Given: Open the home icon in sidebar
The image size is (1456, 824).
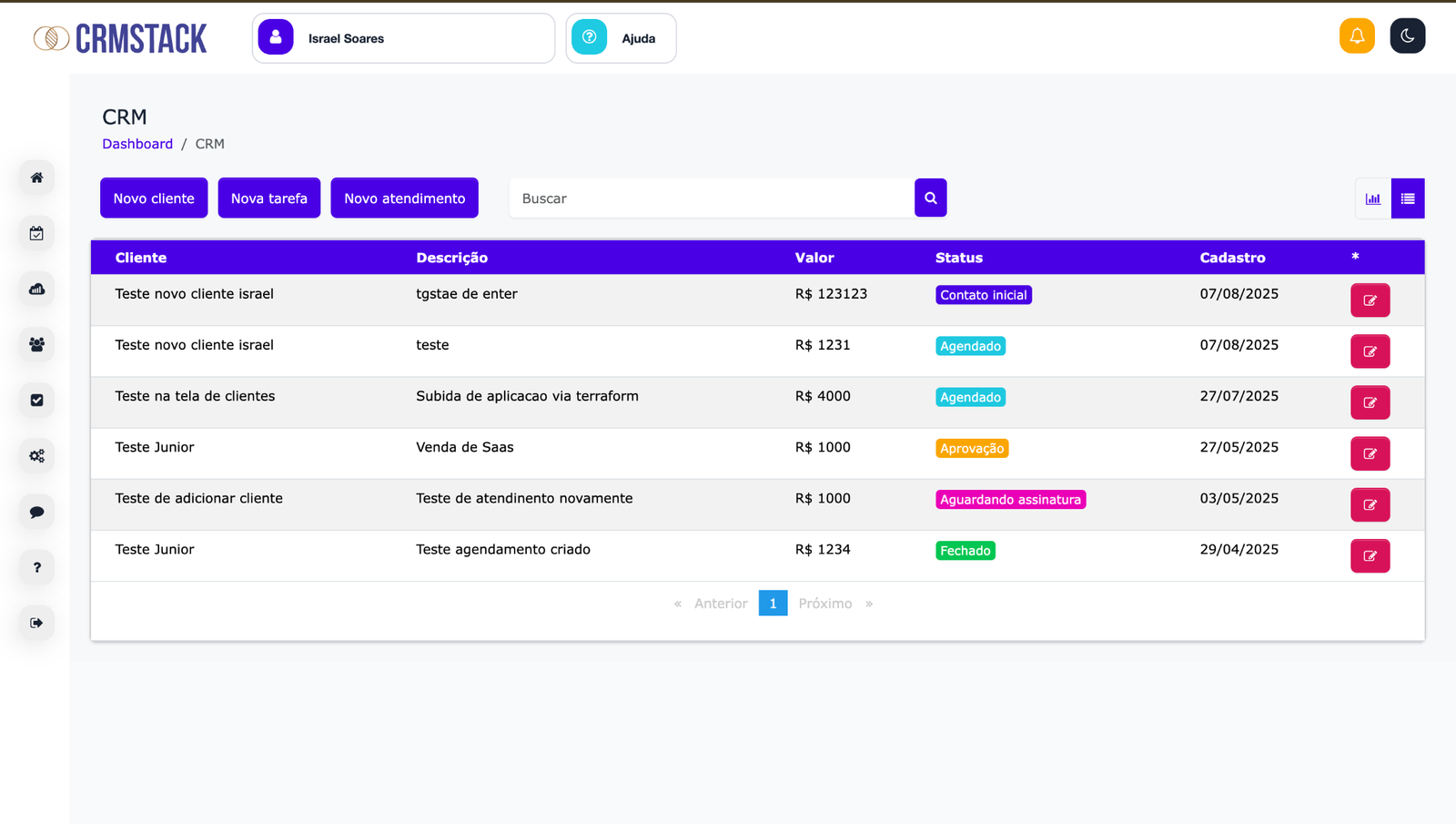Looking at the screenshot, I should 36,178.
